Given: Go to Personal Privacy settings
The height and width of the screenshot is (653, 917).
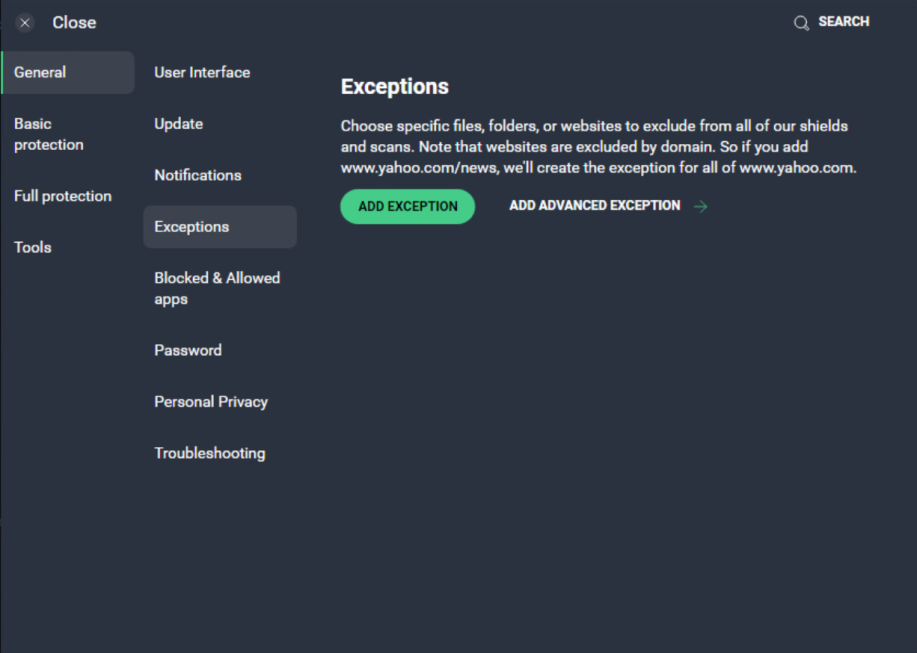Looking at the screenshot, I should pyautogui.click(x=210, y=402).
